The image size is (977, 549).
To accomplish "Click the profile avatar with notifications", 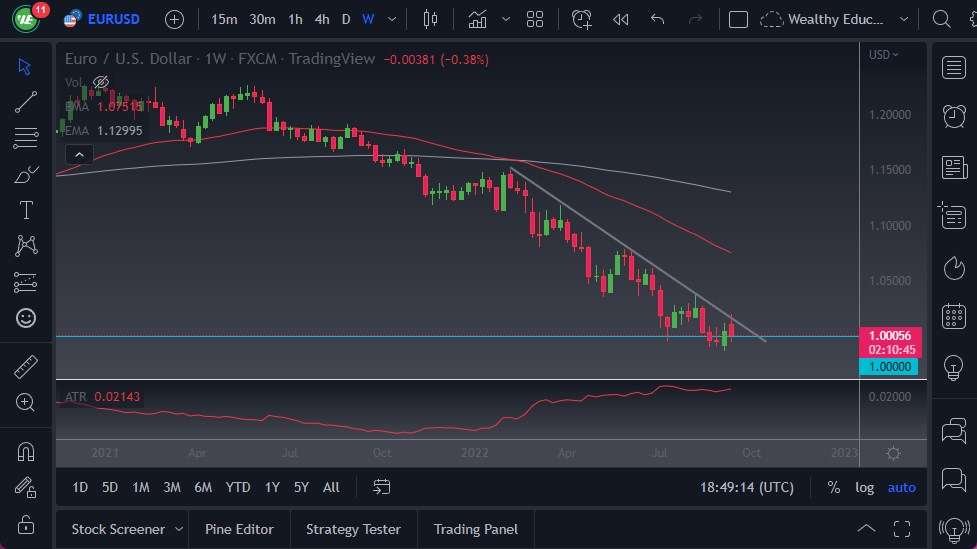I will point(29,17).
